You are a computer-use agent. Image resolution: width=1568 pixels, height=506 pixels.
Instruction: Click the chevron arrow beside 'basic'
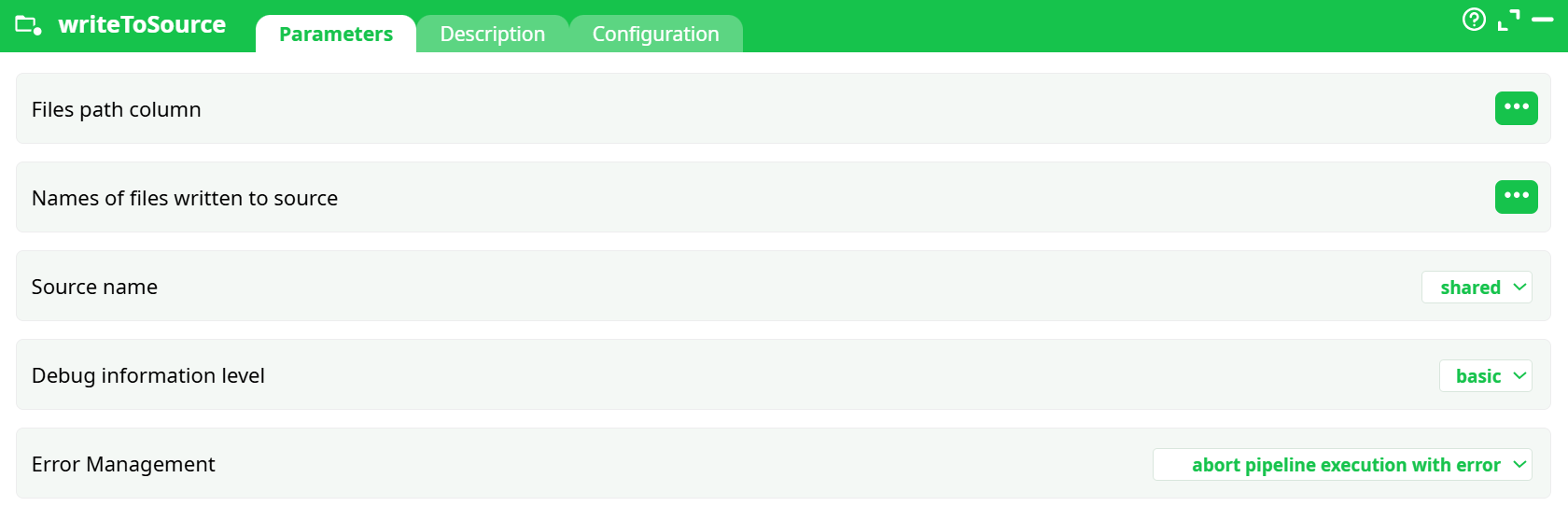[1519, 376]
